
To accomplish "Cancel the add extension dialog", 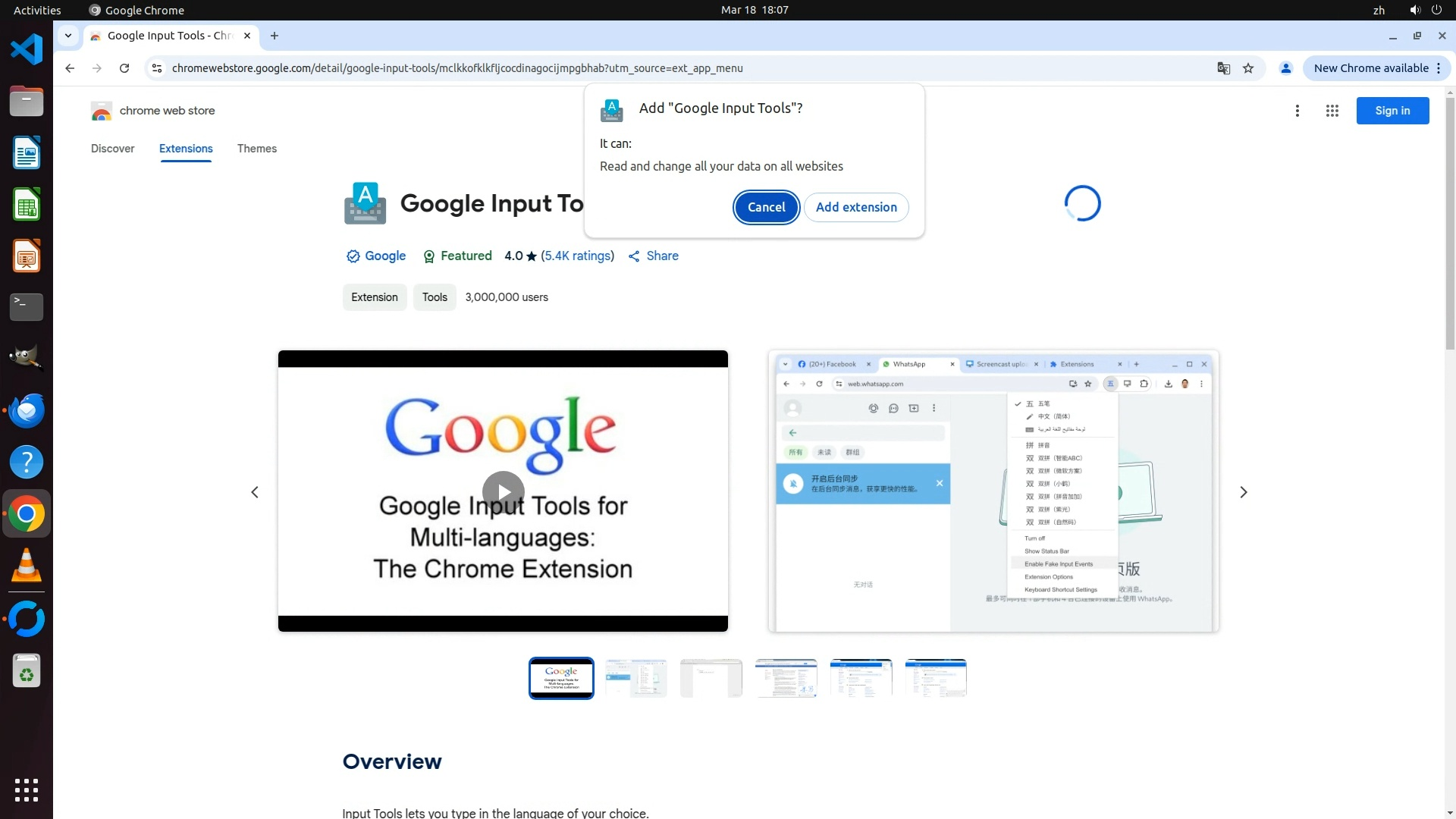I will pos(766,207).
